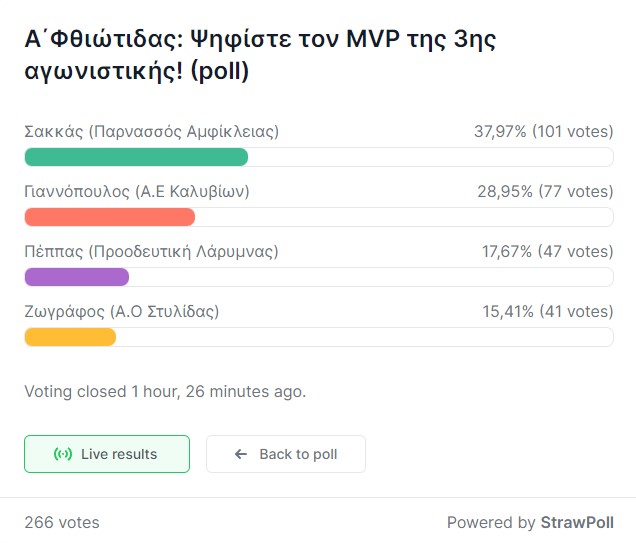
Task: Go Back to poll
Action: tap(286, 454)
